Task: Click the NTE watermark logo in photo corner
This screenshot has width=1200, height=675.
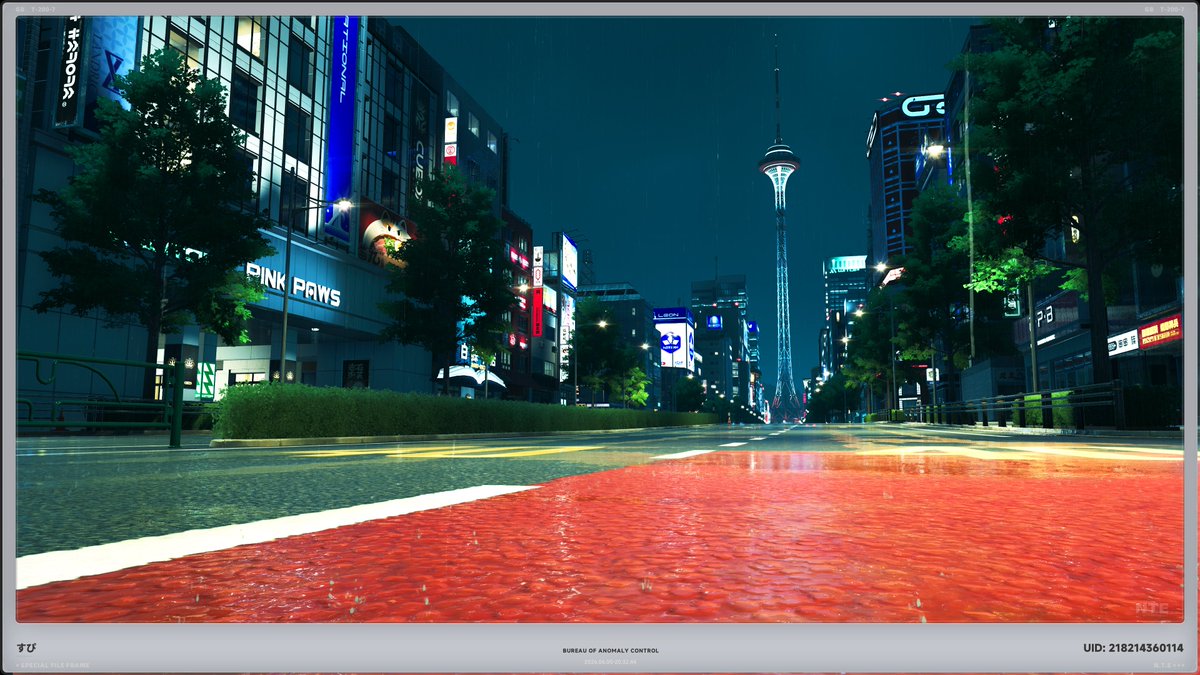Action: (x=1152, y=608)
